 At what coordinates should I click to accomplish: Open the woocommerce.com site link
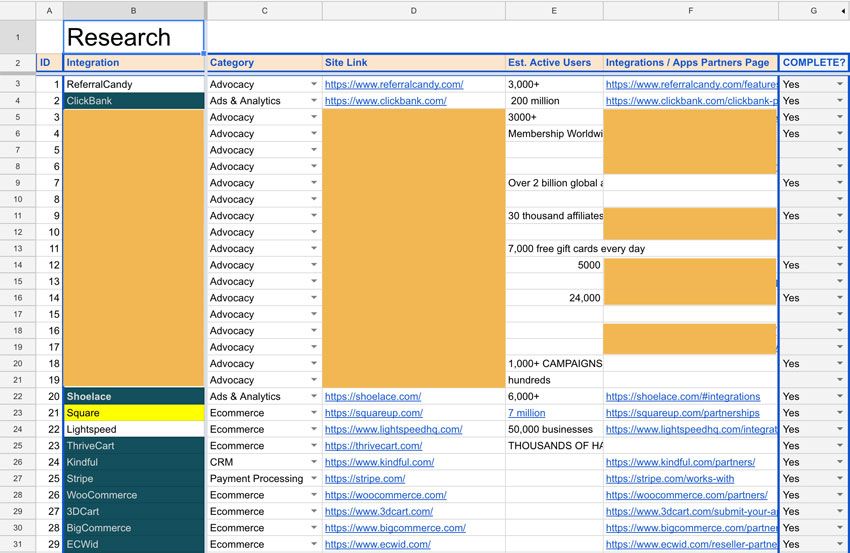pos(385,494)
